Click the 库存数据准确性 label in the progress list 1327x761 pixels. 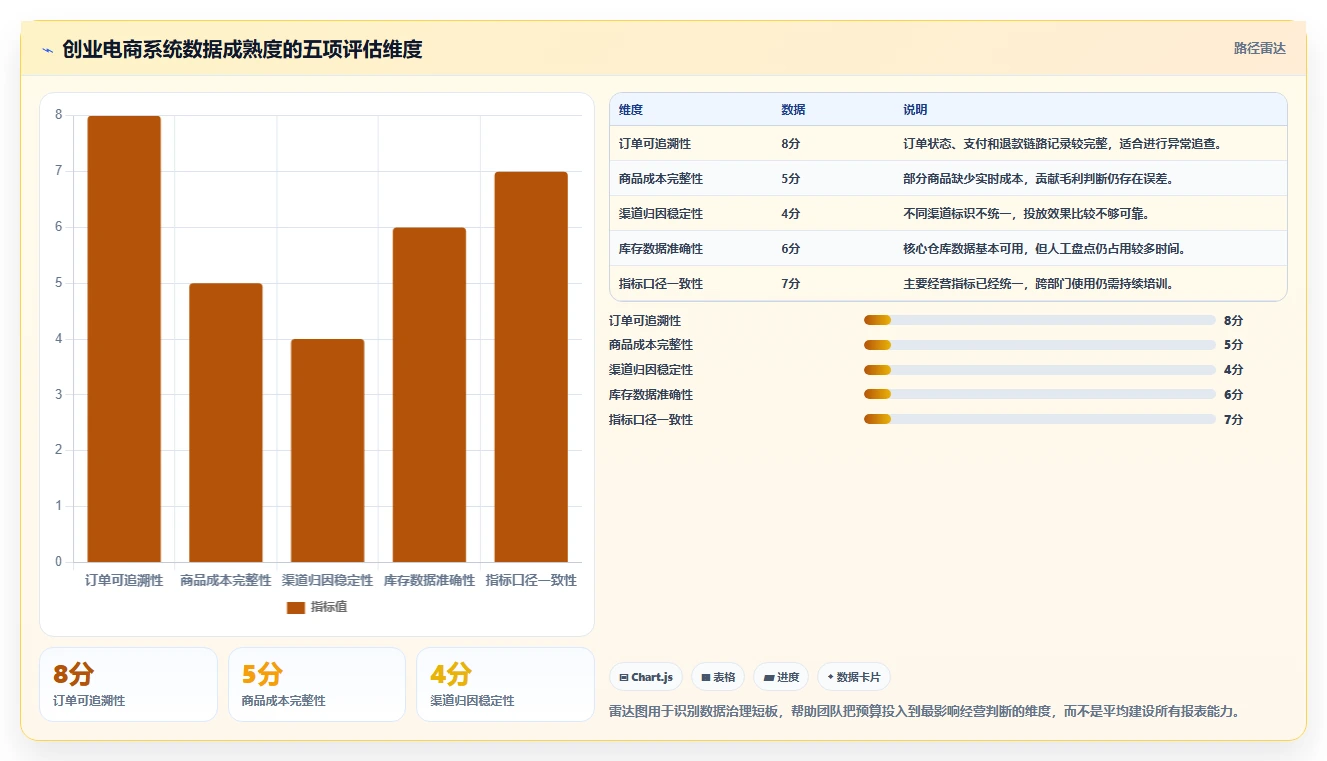pos(651,394)
